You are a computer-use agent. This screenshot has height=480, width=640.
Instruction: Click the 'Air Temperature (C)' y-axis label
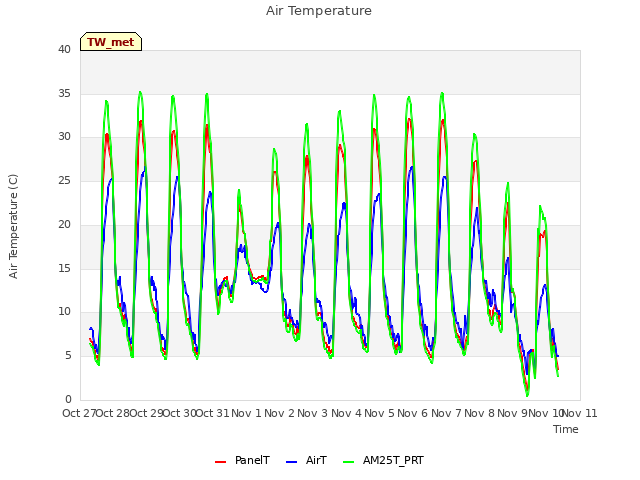(x=13, y=227)
